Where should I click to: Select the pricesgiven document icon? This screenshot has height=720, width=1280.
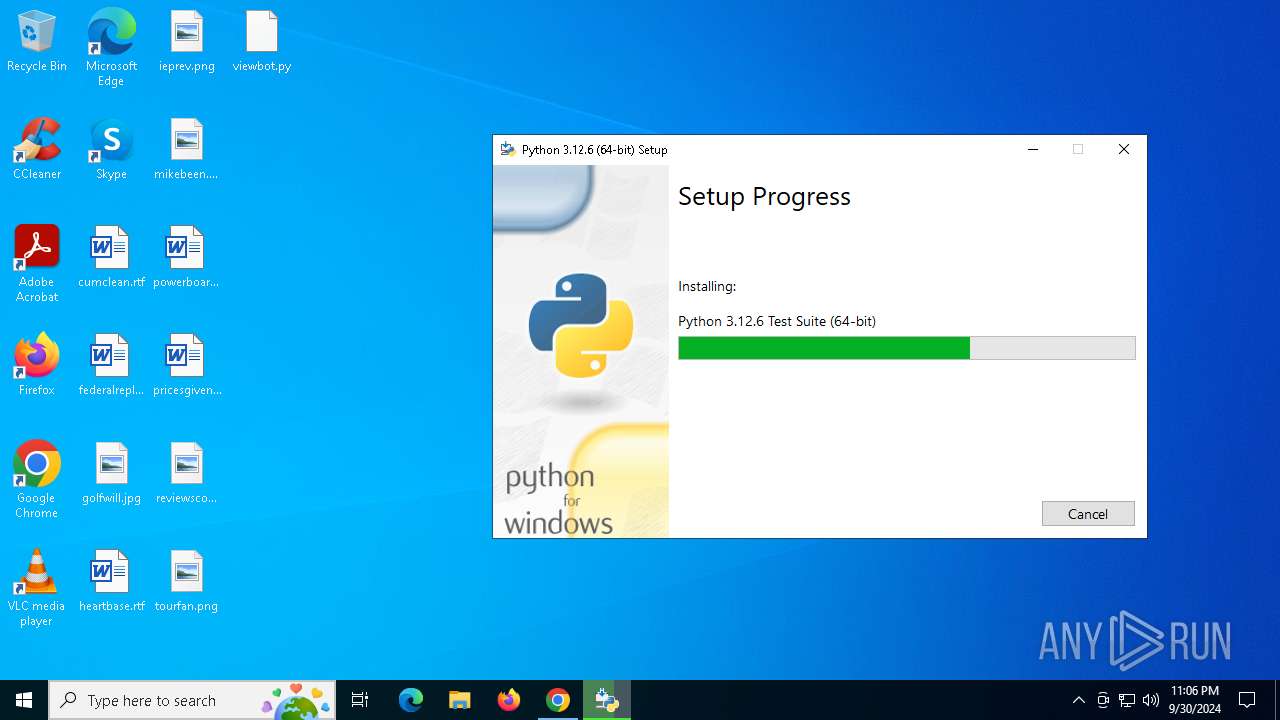187,366
